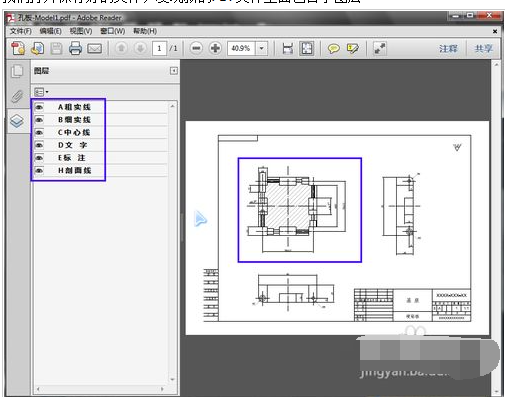Open the Attachments paperclip panel
The height and width of the screenshot is (397, 505).
click(x=17, y=96)
